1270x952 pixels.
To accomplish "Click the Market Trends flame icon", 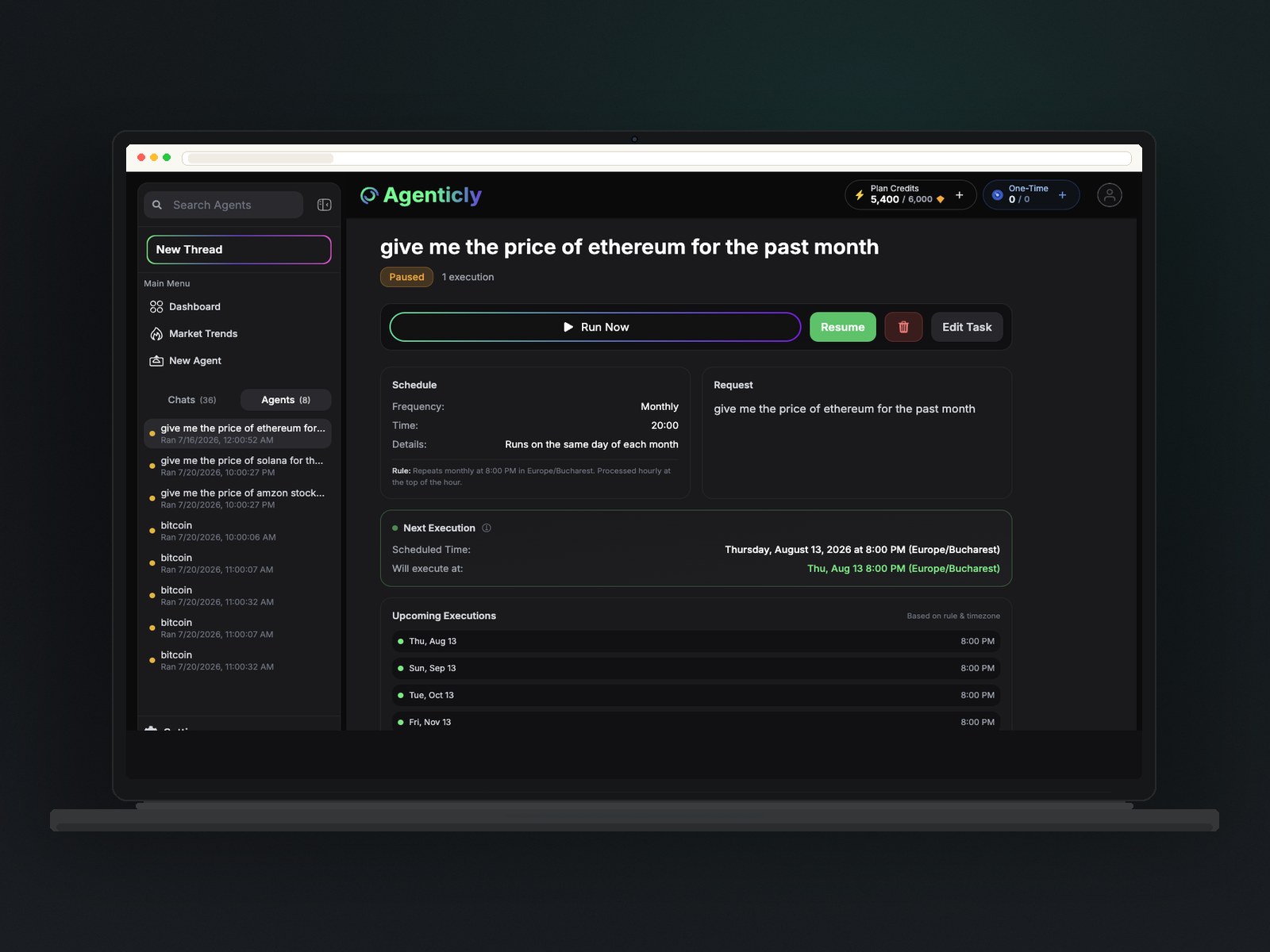I will coord(156,334).
